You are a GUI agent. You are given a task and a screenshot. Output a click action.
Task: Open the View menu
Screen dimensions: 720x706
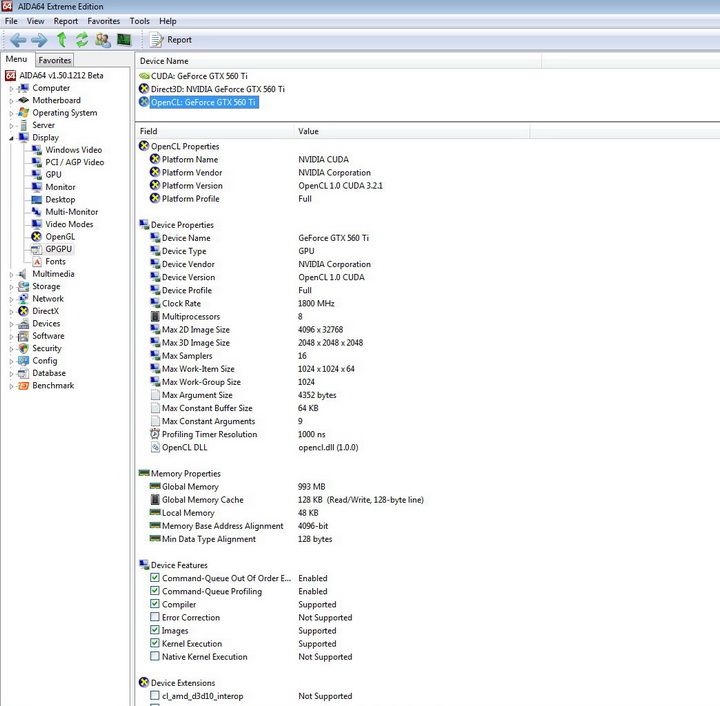click(35, 21)
